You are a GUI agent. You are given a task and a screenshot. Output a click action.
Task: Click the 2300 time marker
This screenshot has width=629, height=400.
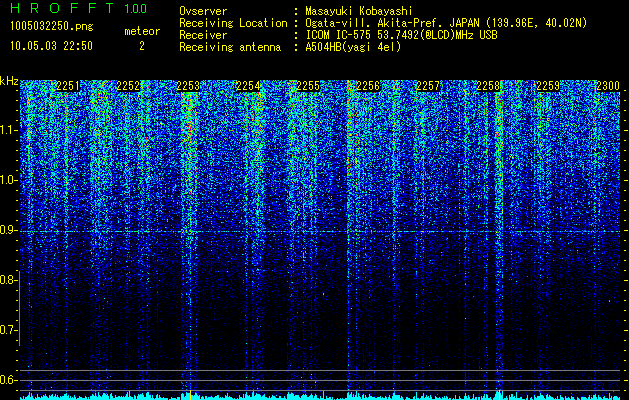click(608, 86)
